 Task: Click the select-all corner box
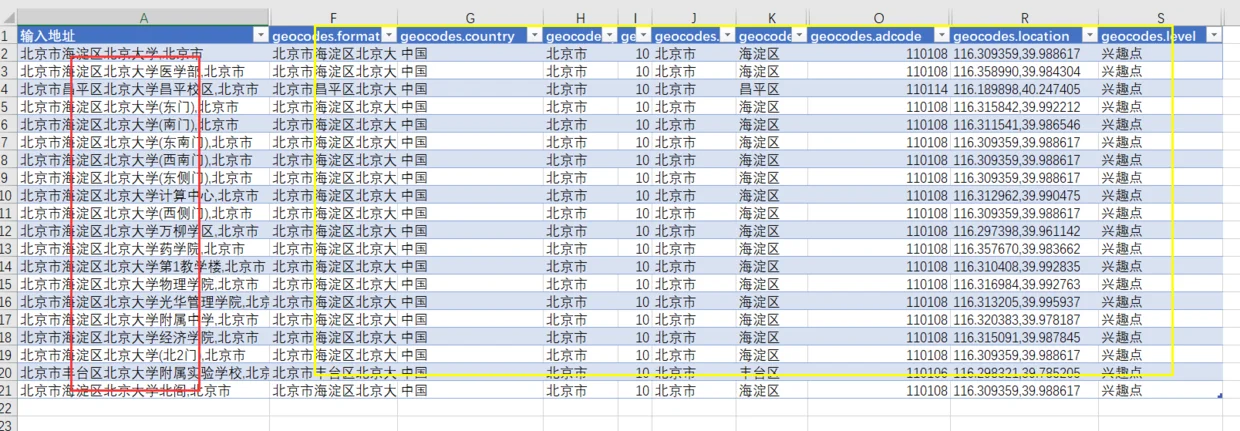click(9, 18)
